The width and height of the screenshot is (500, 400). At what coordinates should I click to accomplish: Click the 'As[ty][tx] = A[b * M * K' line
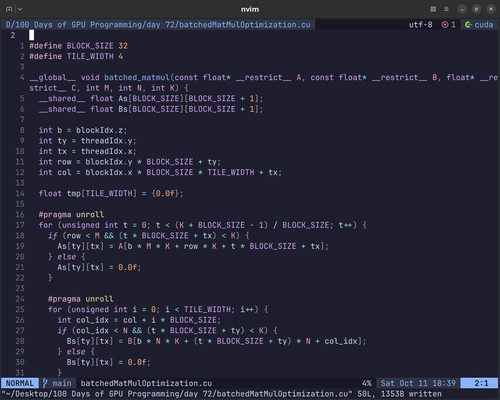tap(193, 246)
